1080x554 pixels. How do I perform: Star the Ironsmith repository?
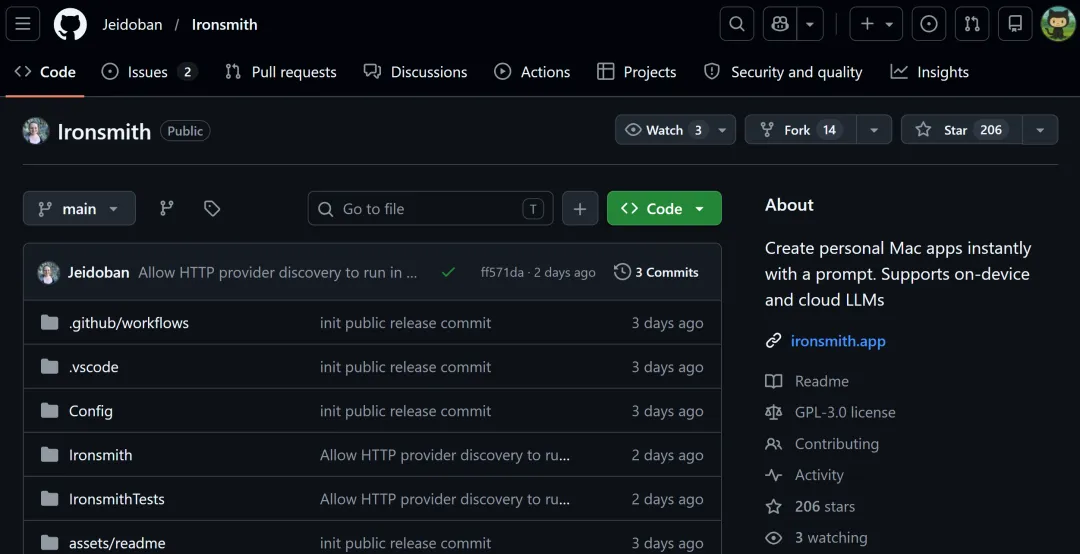962,130
